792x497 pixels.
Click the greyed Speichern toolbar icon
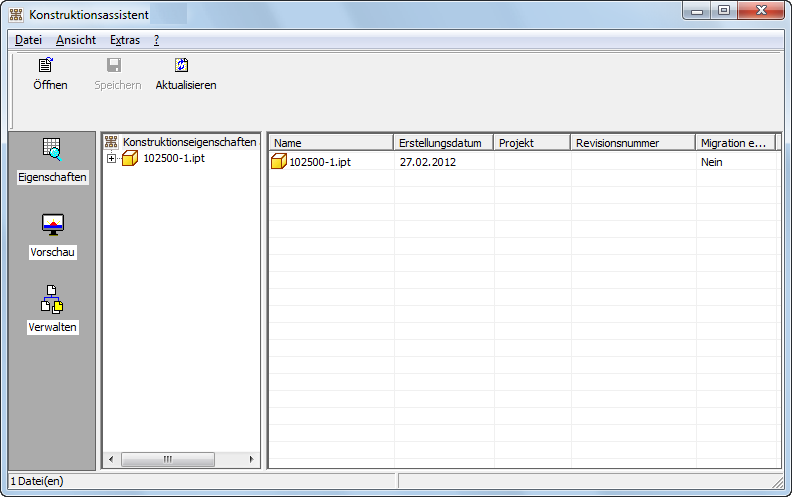pos(114,65)
